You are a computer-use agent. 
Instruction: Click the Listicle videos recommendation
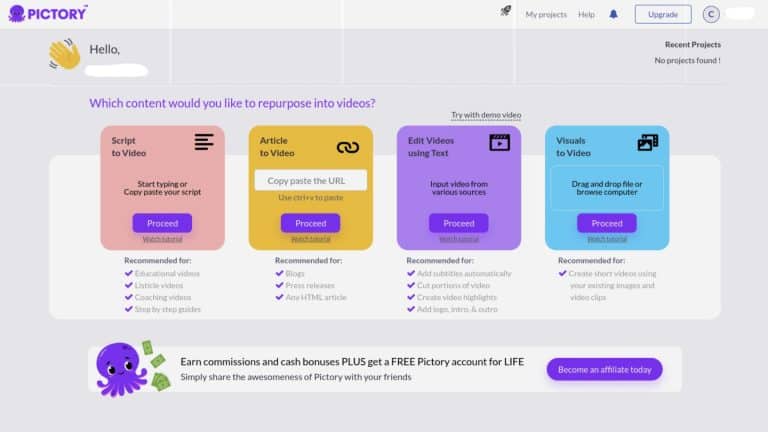[159, 285]
